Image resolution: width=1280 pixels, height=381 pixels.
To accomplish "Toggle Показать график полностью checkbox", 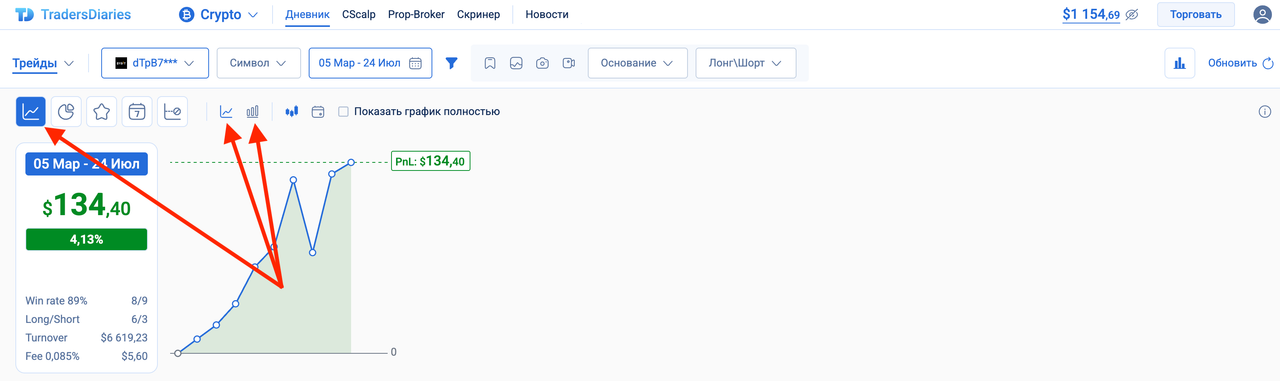I will (x=344, y=112).
